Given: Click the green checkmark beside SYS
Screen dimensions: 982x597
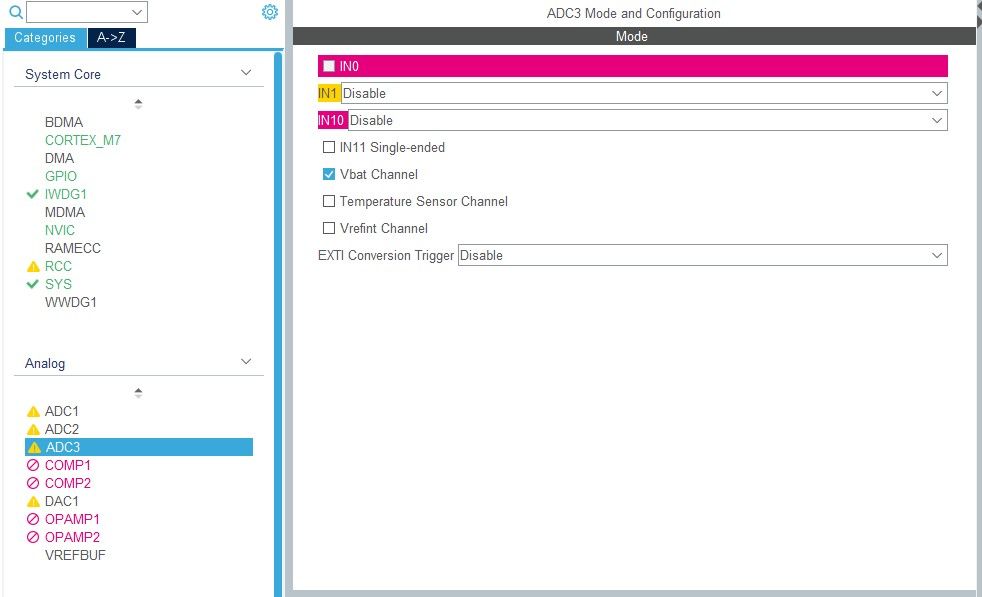Looking at the screenshot, I should pyautogui.click(x=33, y=284).
